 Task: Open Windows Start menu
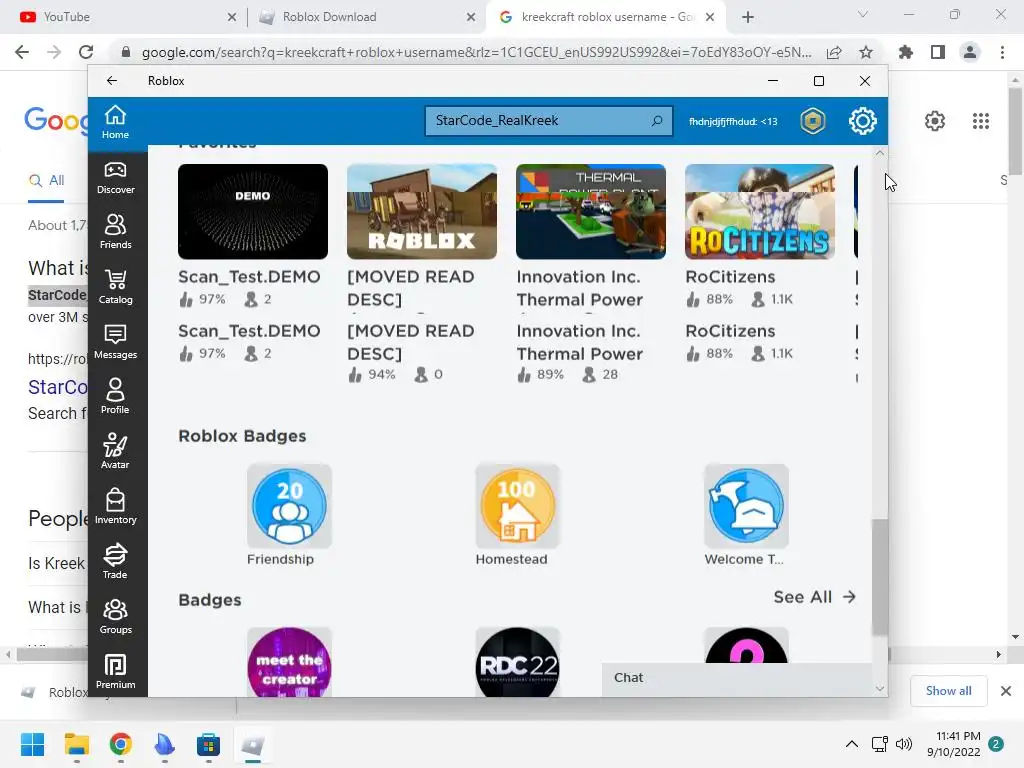pos(32,744)
